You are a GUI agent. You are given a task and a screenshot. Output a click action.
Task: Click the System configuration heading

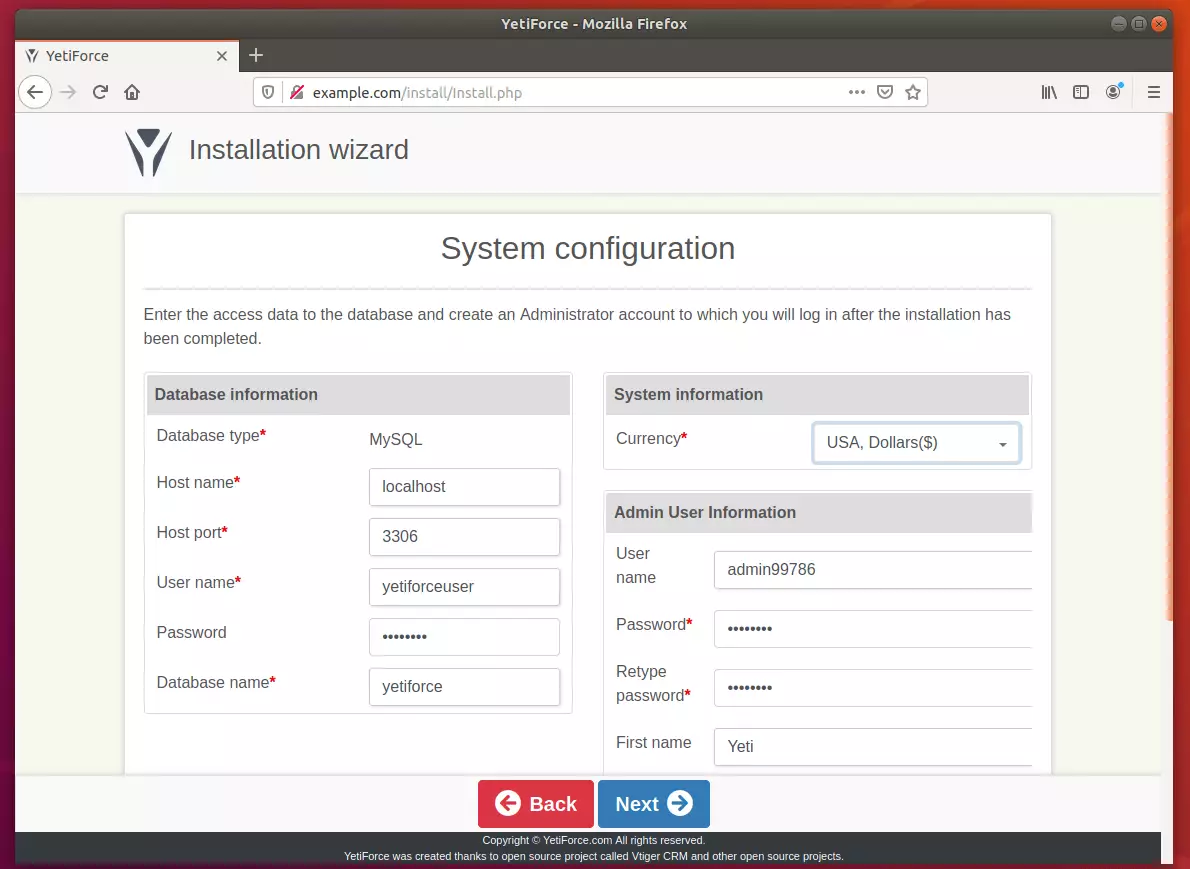coord(588,249)
